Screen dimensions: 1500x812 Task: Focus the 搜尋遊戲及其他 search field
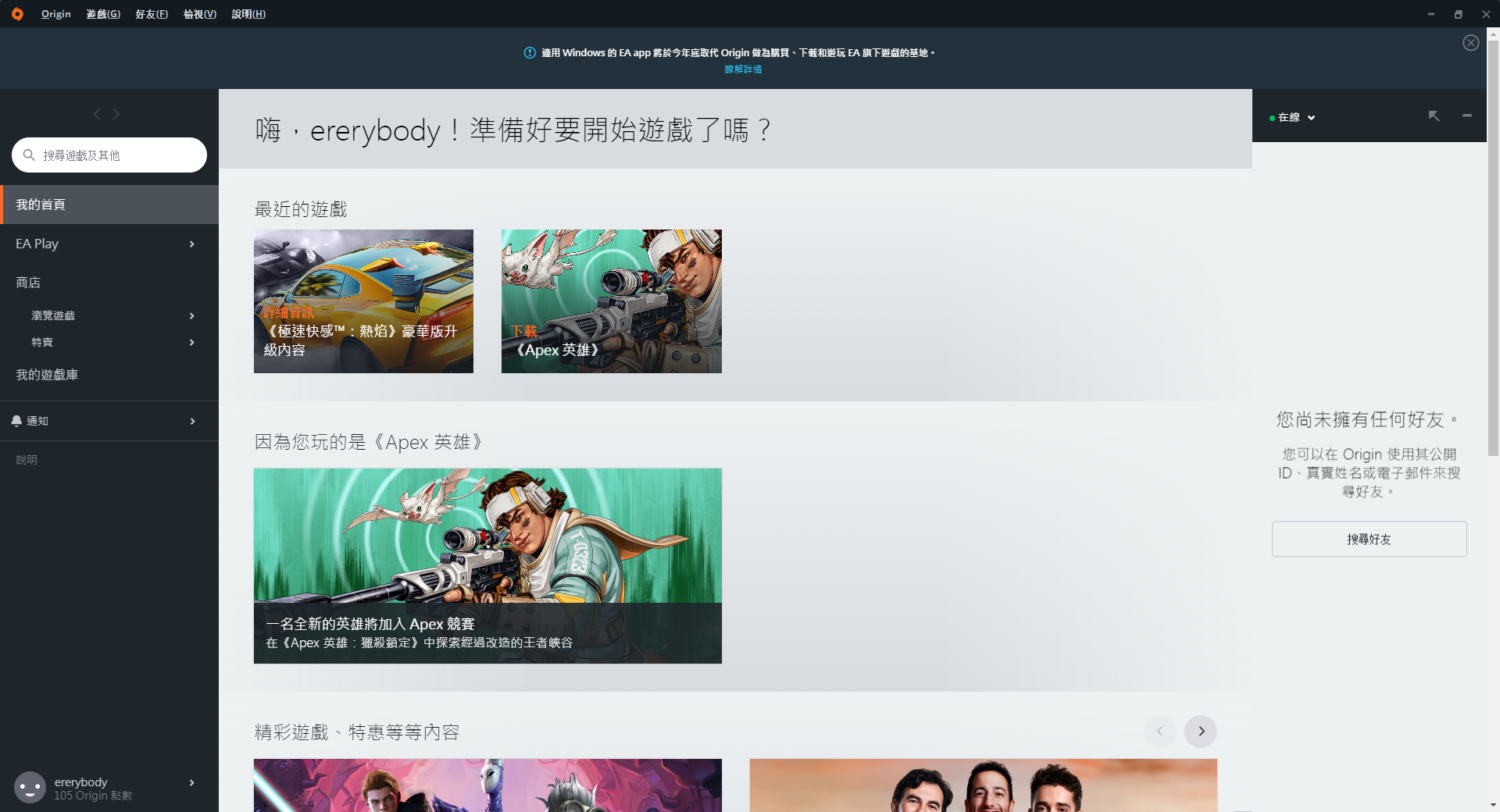point(109,155)
